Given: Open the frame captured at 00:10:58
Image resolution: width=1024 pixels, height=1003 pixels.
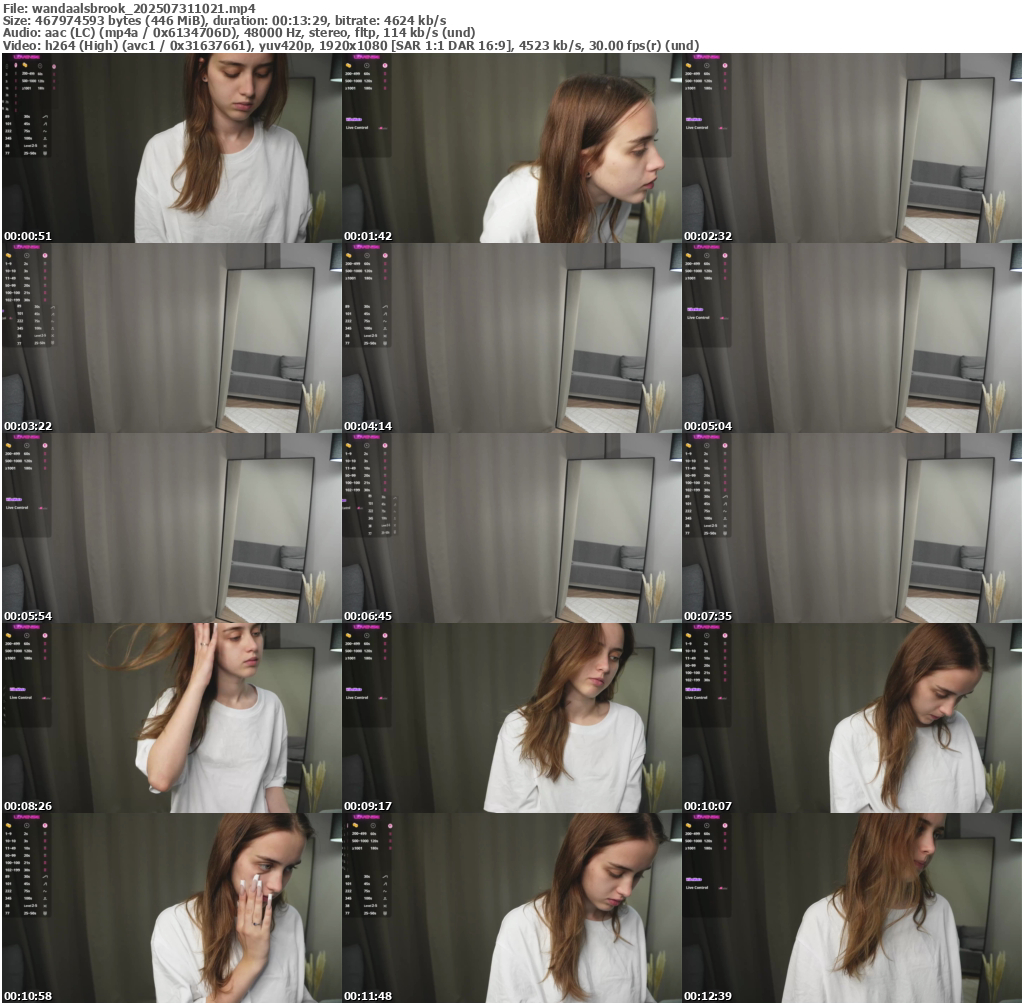Looking at the screenshot, I should pos(172,908).
